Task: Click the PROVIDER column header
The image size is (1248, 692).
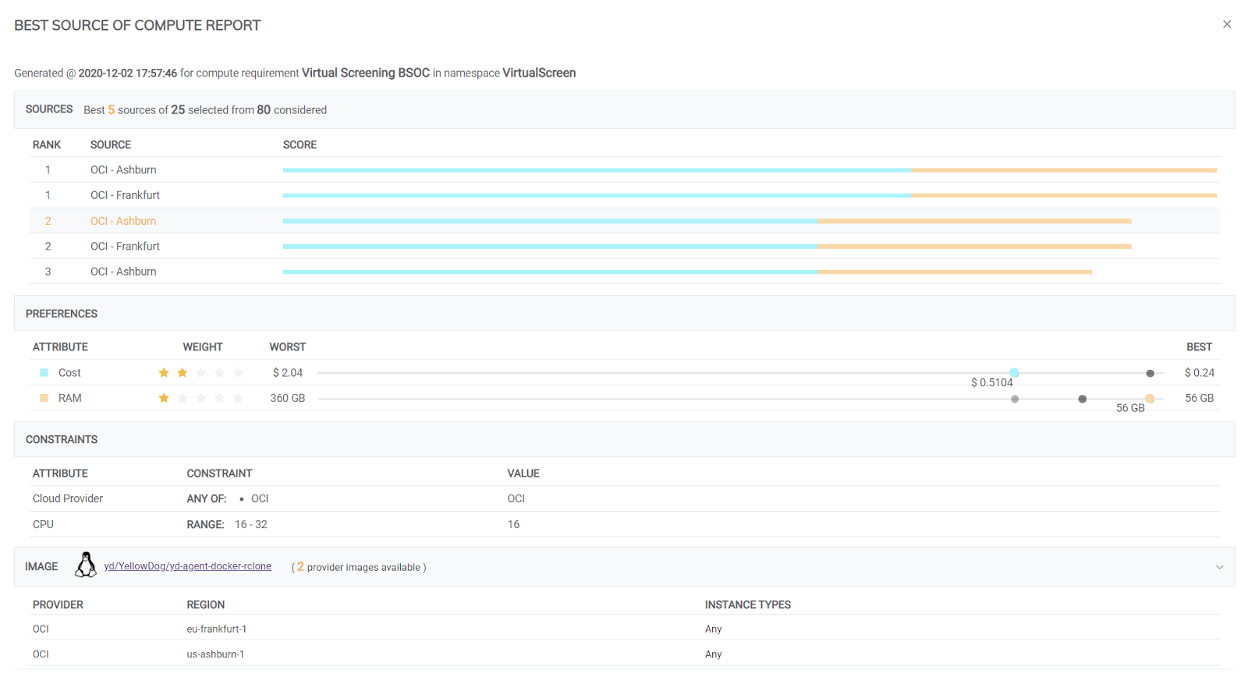Action: point(58,605)
